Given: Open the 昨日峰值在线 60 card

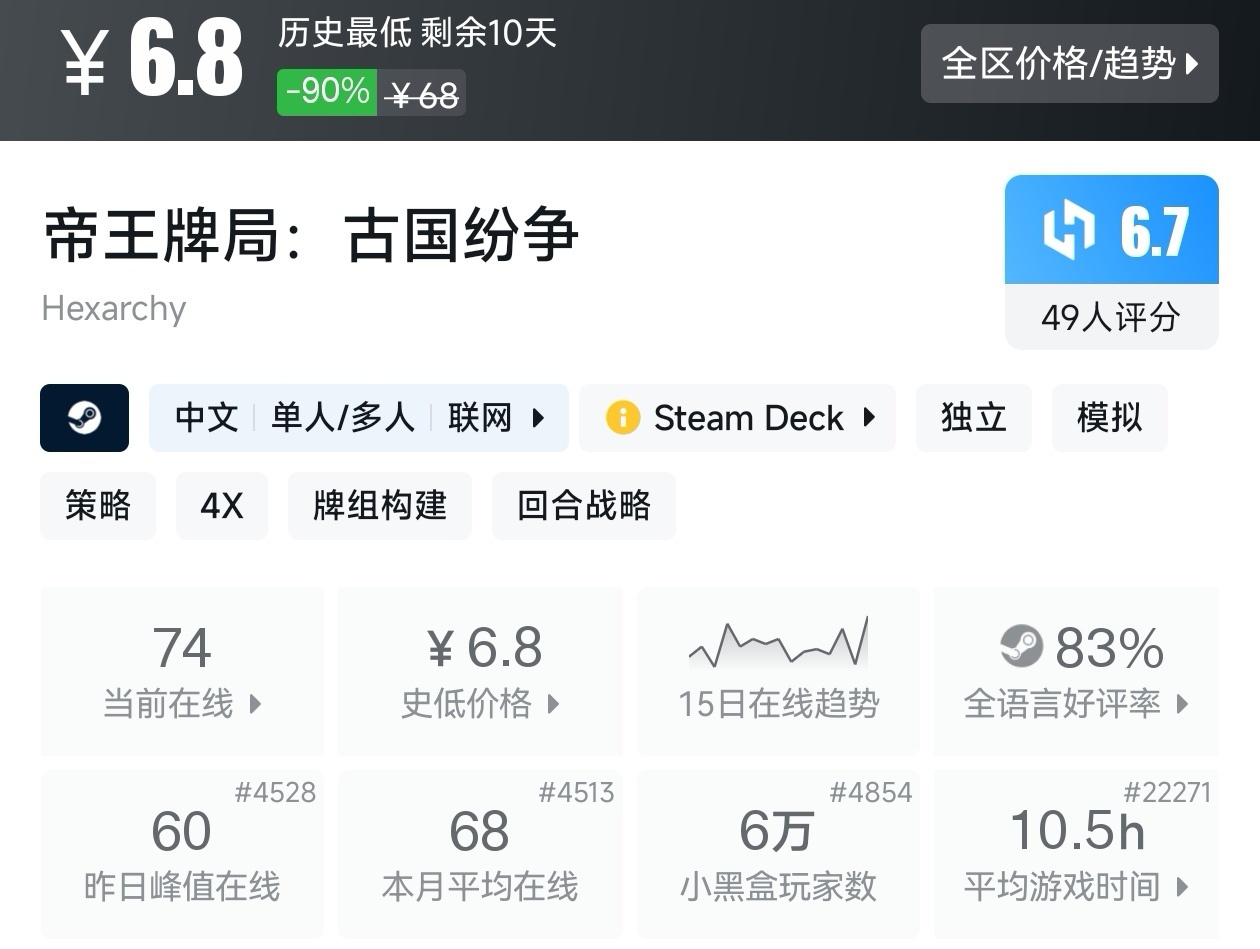Looking at the screenshot, I should (x=182, y=854).
